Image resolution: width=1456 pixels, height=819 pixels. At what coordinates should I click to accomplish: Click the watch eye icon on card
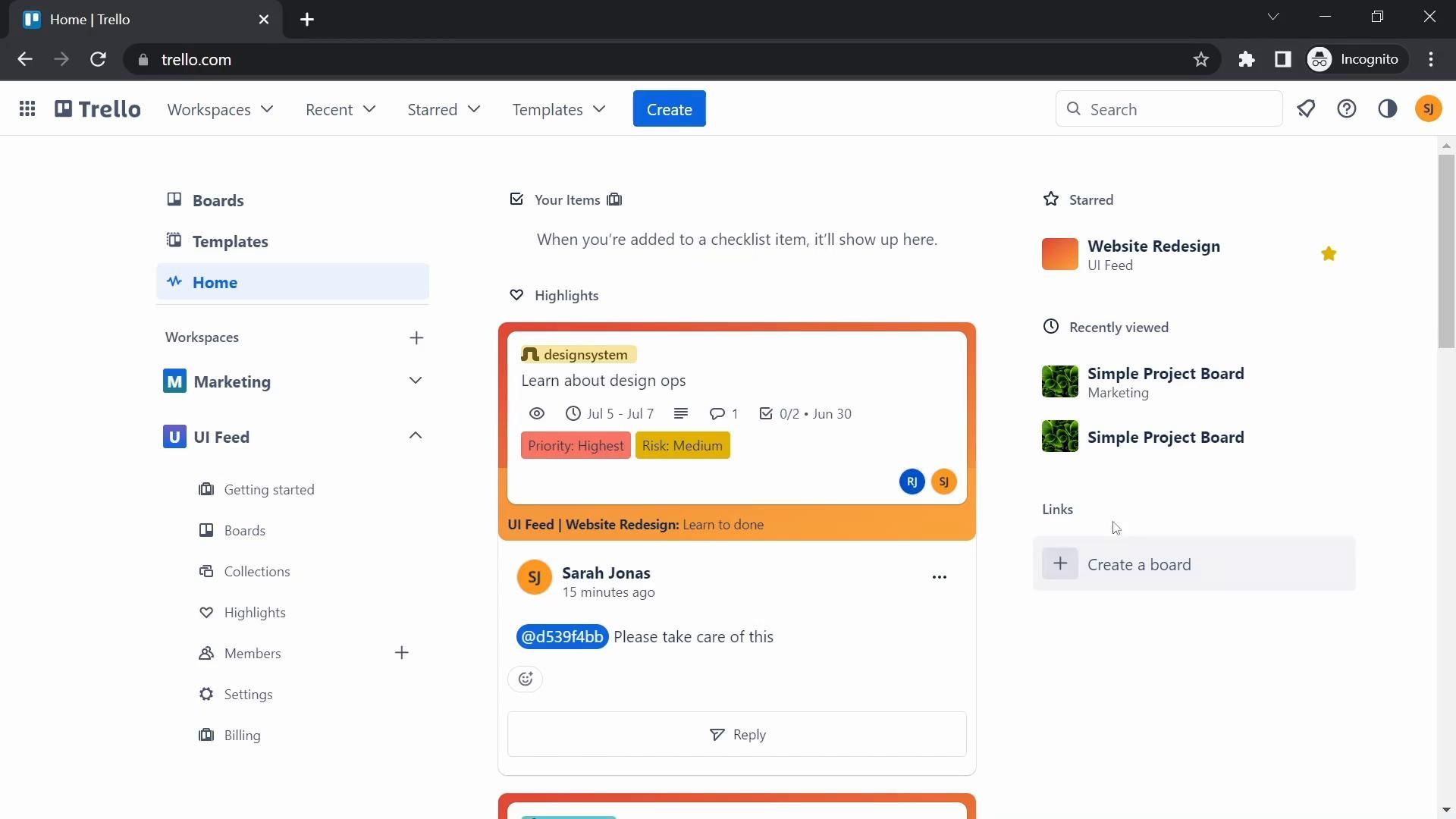[x=537, y=414]
